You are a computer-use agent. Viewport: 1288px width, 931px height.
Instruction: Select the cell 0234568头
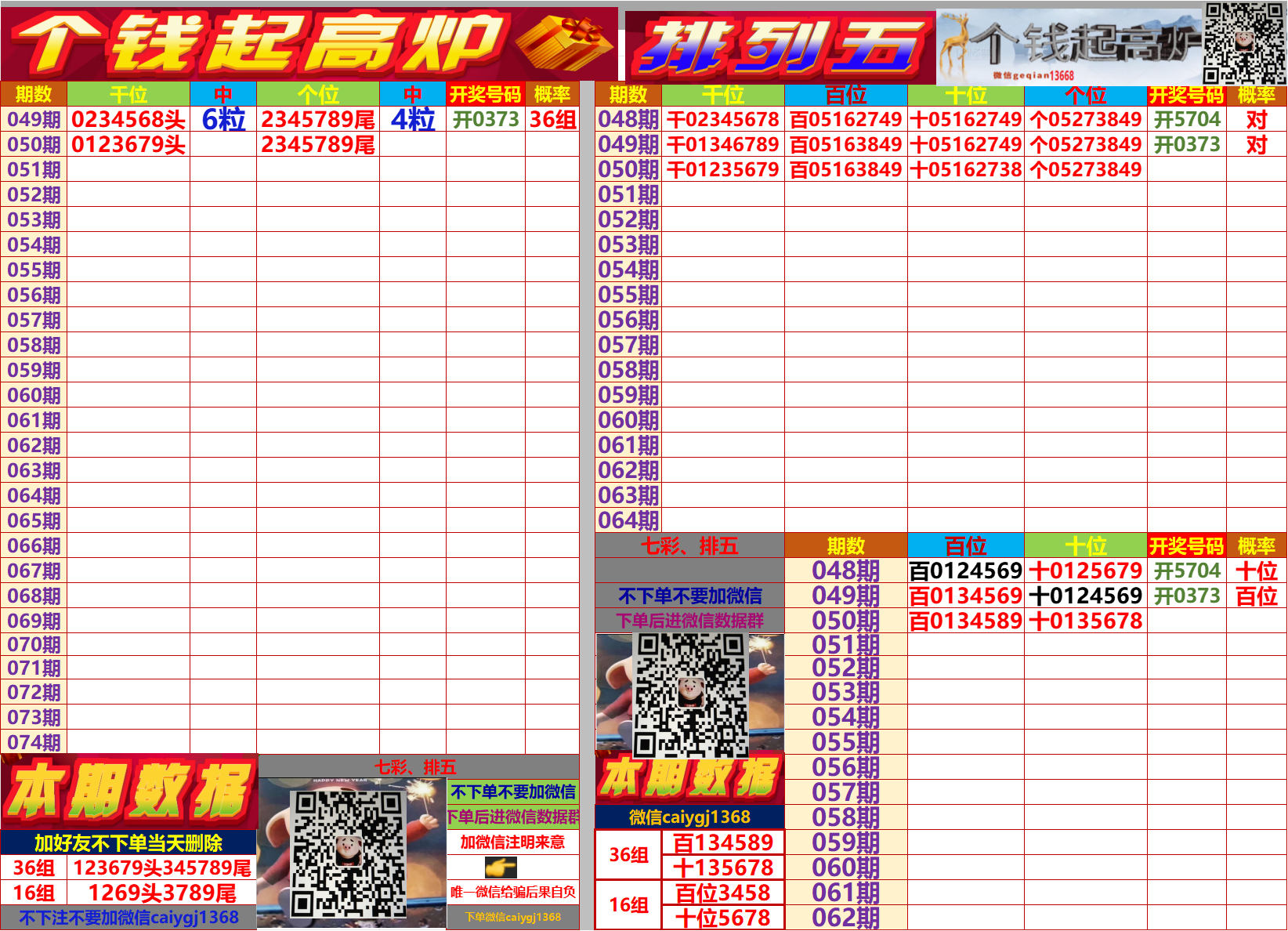[128, 119]
